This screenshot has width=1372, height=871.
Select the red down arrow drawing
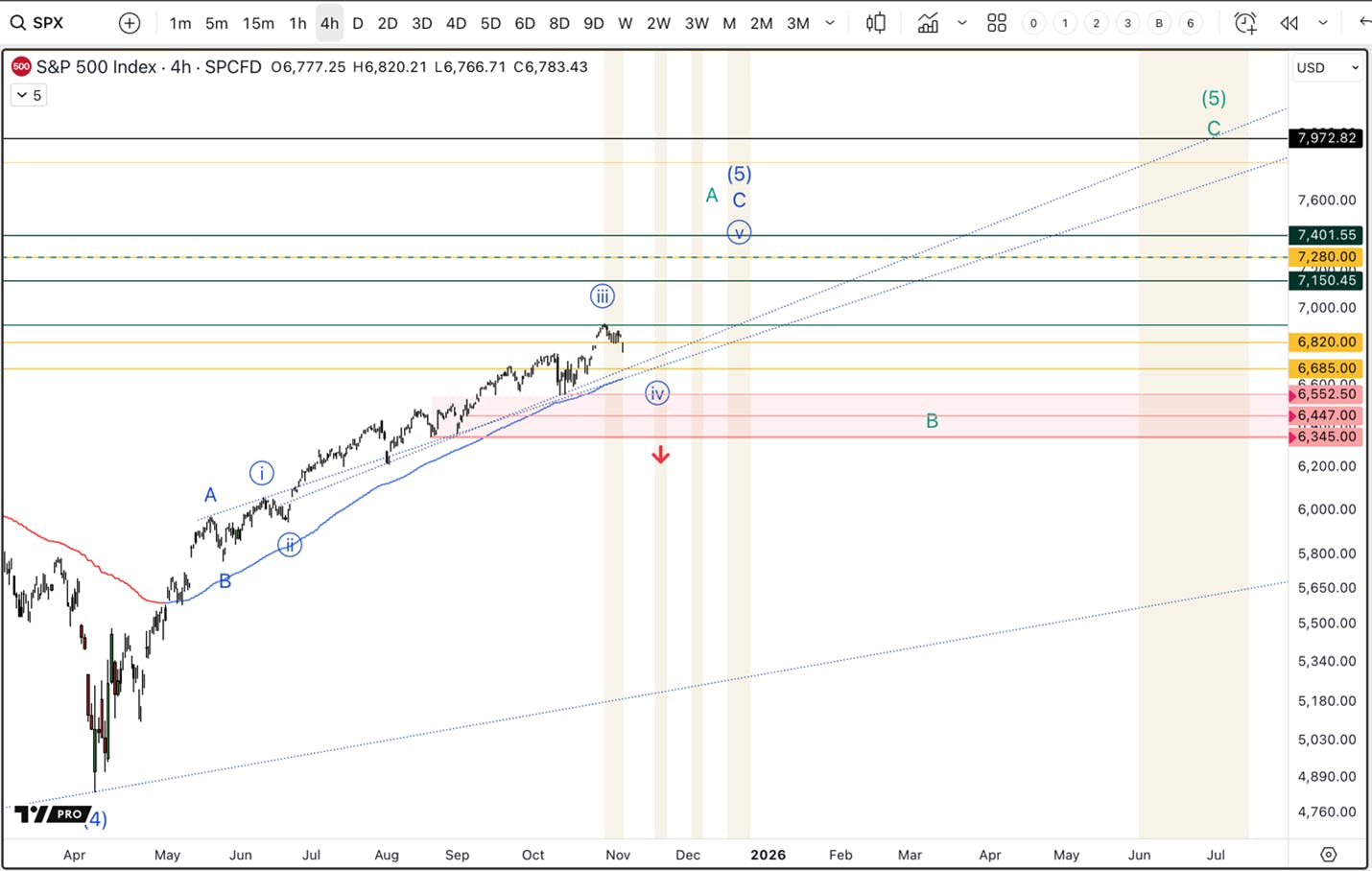[660, 455]
